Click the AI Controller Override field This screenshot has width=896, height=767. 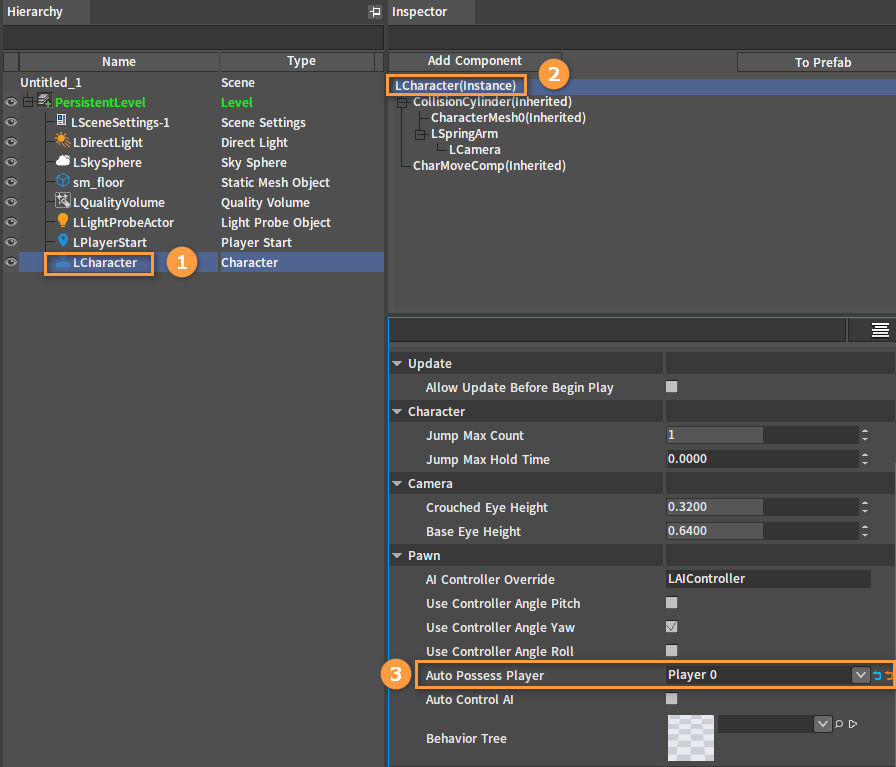point(769,579)
